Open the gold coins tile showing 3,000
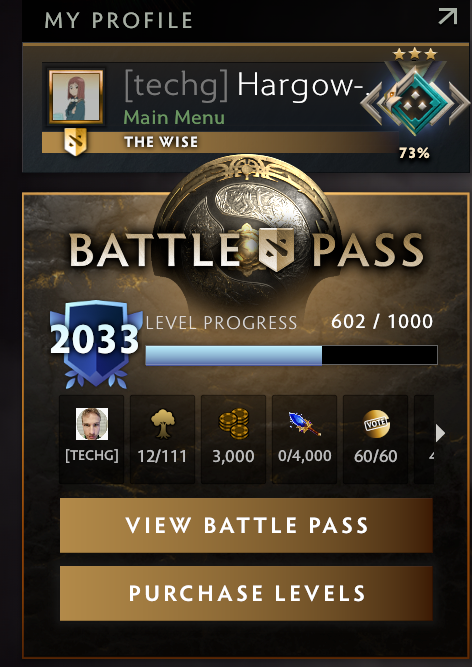 (233, 439)
